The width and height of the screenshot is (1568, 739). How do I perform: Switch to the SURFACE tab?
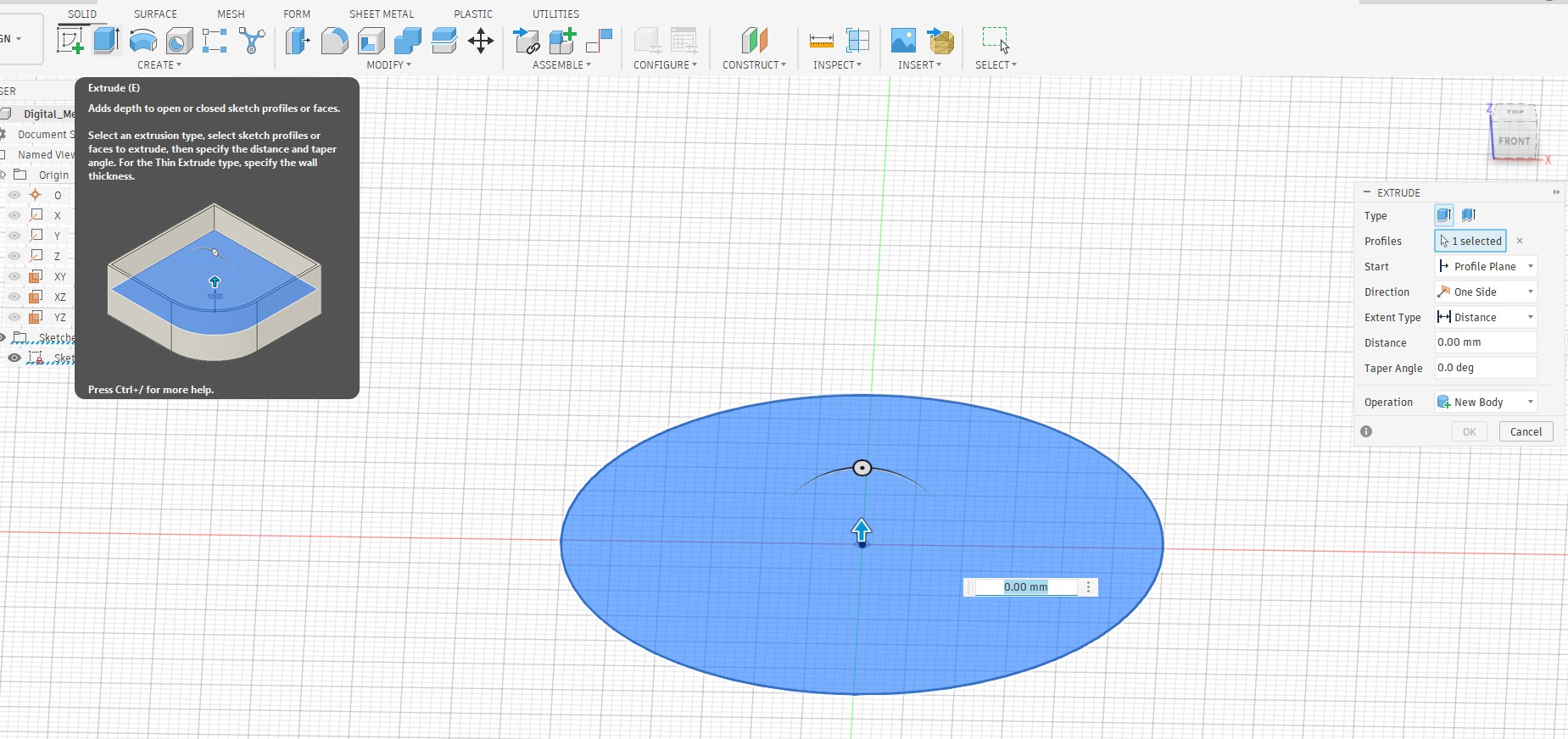[x=155, y=14]
